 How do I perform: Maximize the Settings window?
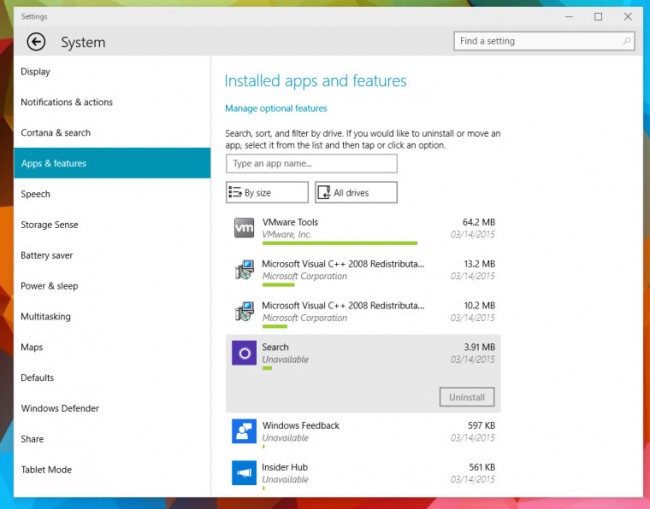pyautogui.click(x=598, y=17)
